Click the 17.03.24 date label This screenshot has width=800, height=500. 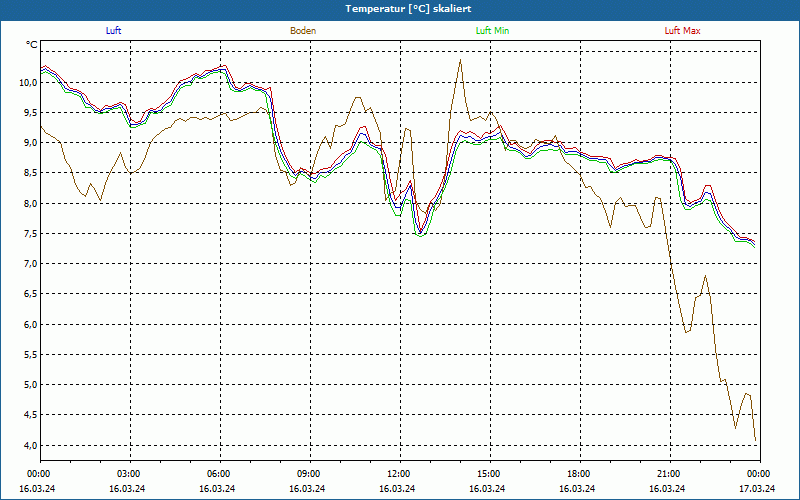(x=759, y=488)
